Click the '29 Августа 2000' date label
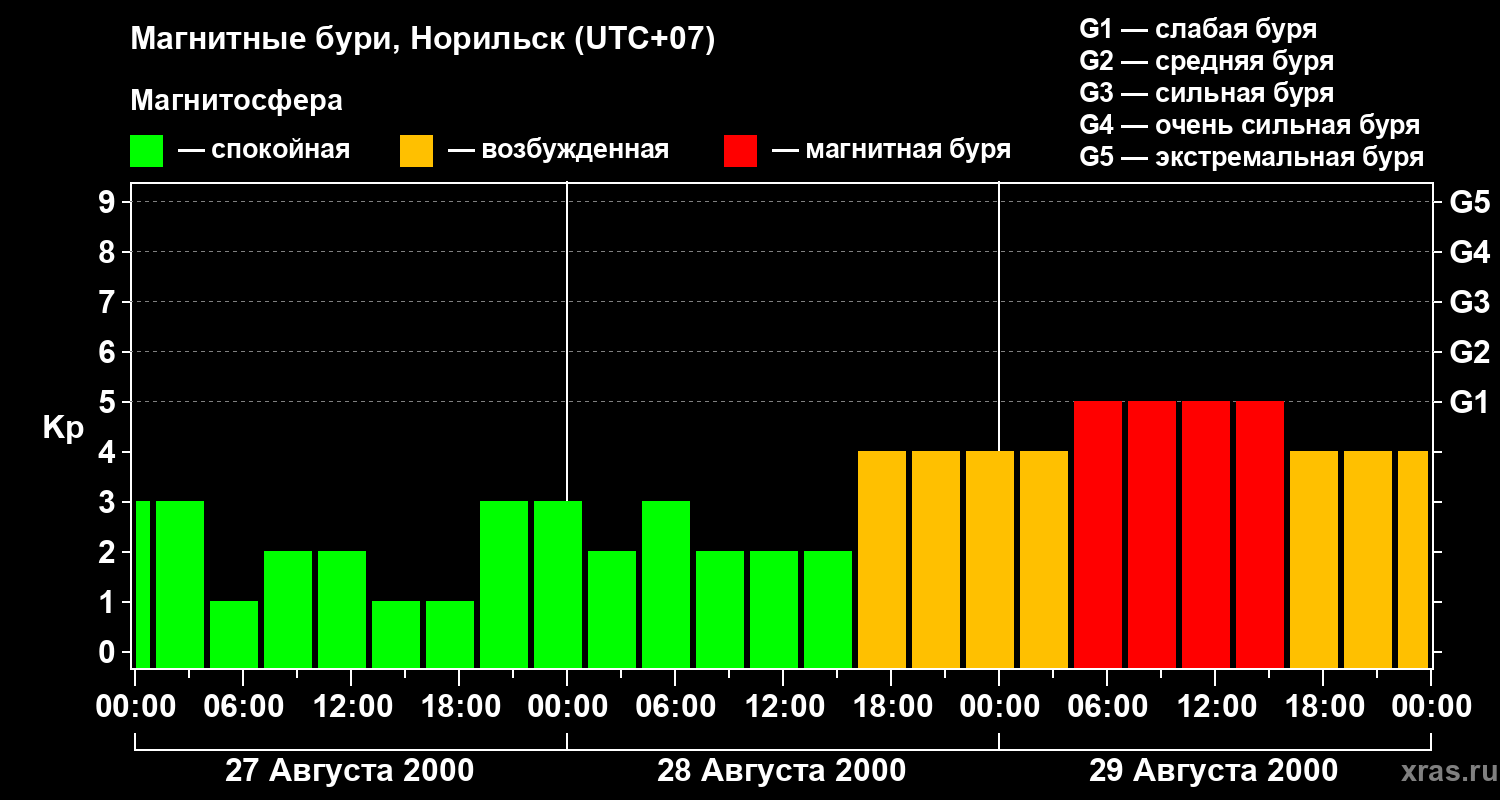Image resolution: width=1500 pixels, height=800 pixels. click(x=1214, y=771)
